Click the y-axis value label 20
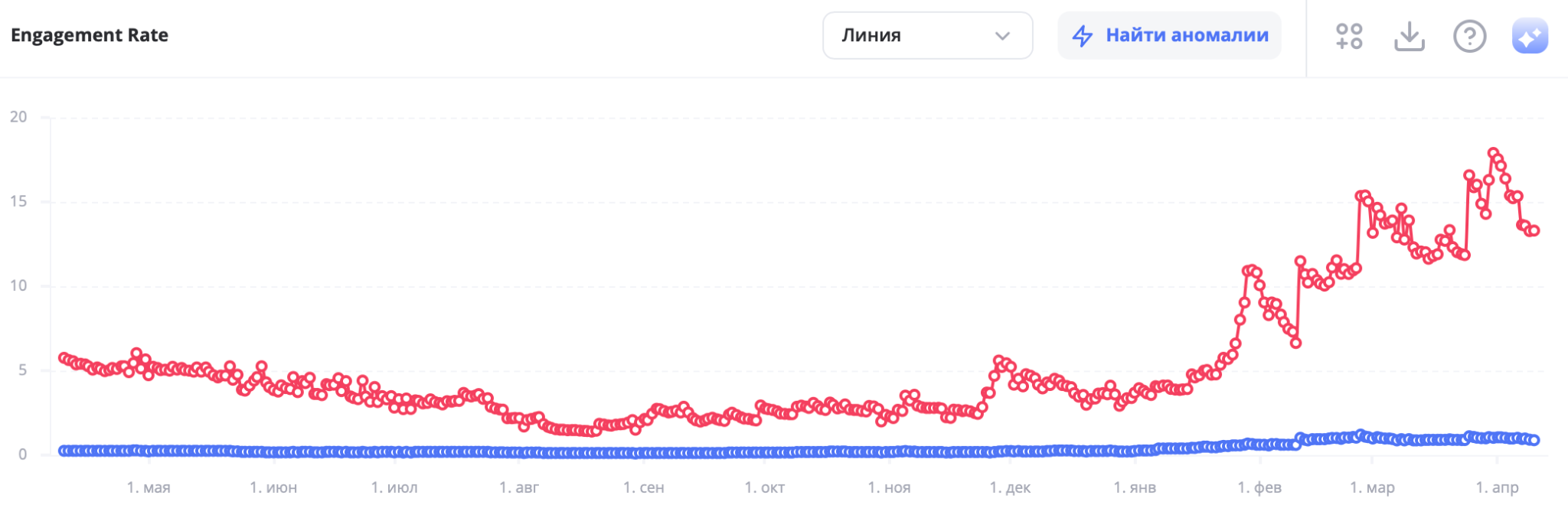Screen dimensions: 1568x518 (18, 117)
